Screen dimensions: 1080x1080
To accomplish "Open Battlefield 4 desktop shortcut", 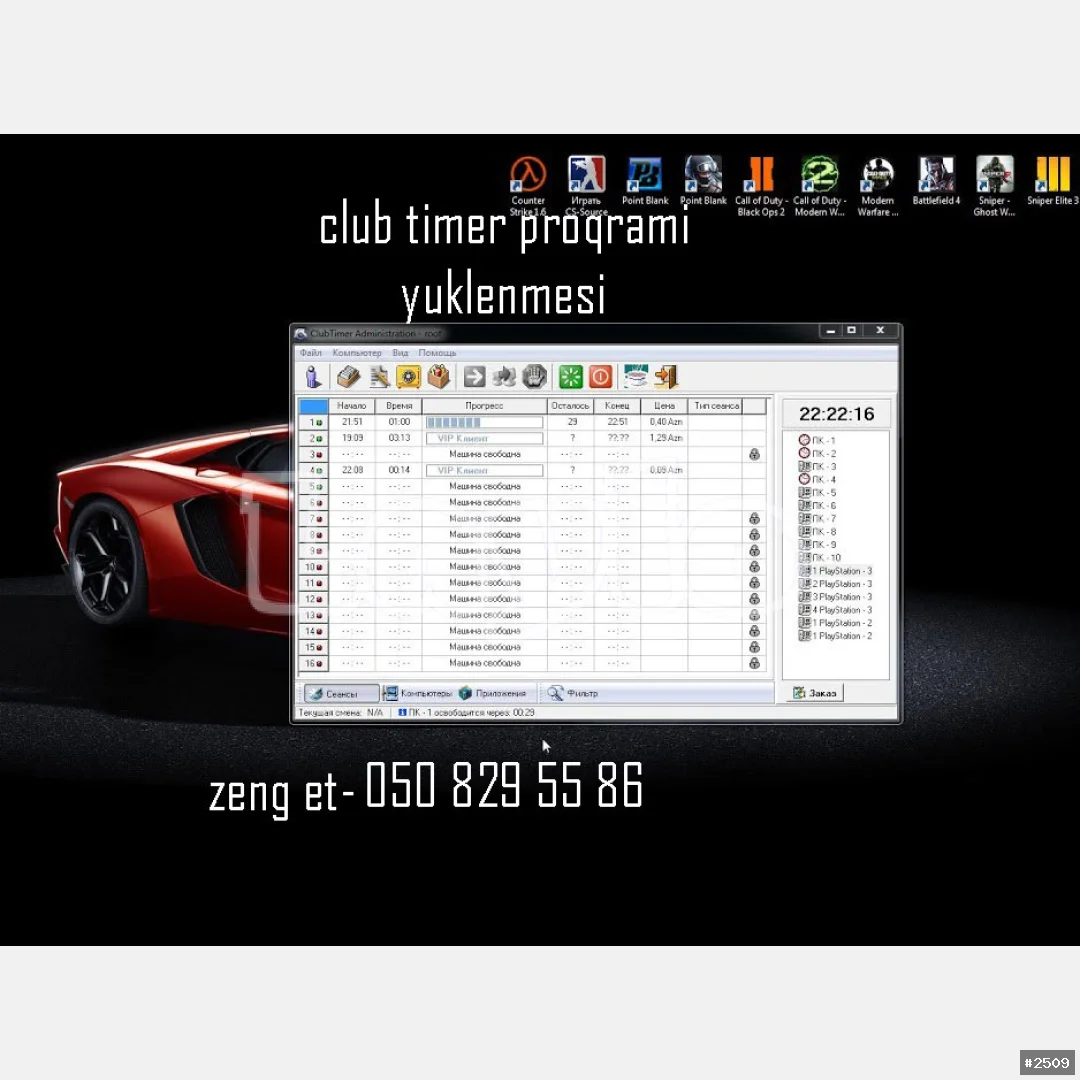I will [x=936, y=177].
